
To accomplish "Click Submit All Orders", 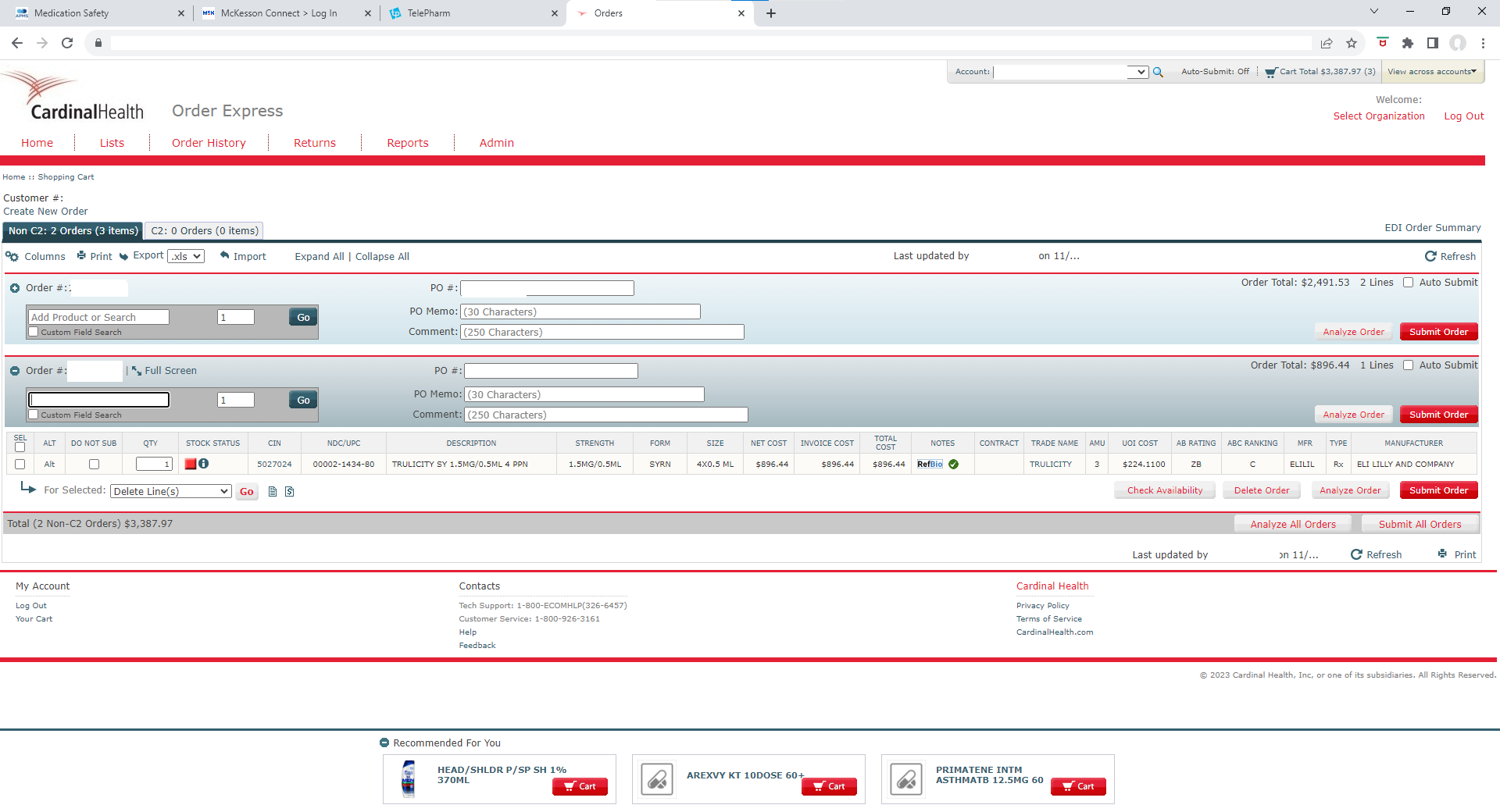I will pos(1420,524).
